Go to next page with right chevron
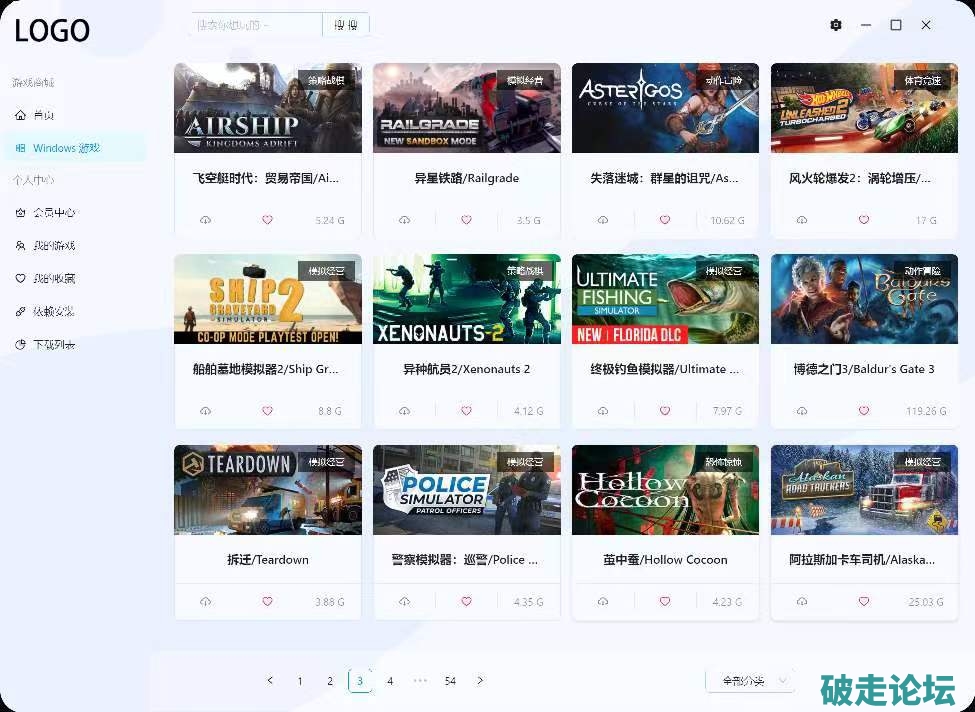Viewport: 975px width, 712px height. point(480,681)
